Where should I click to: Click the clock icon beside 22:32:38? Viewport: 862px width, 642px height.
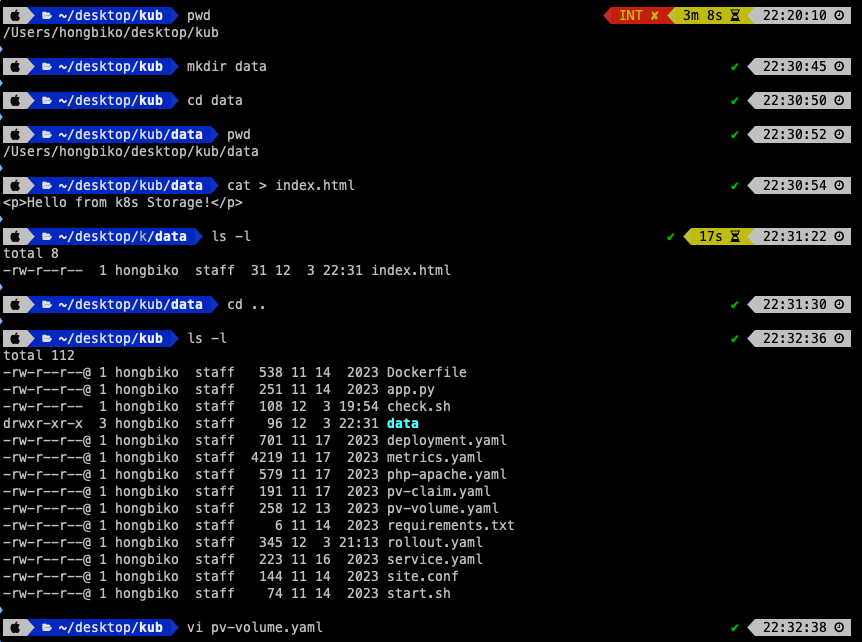coord(839,628)
